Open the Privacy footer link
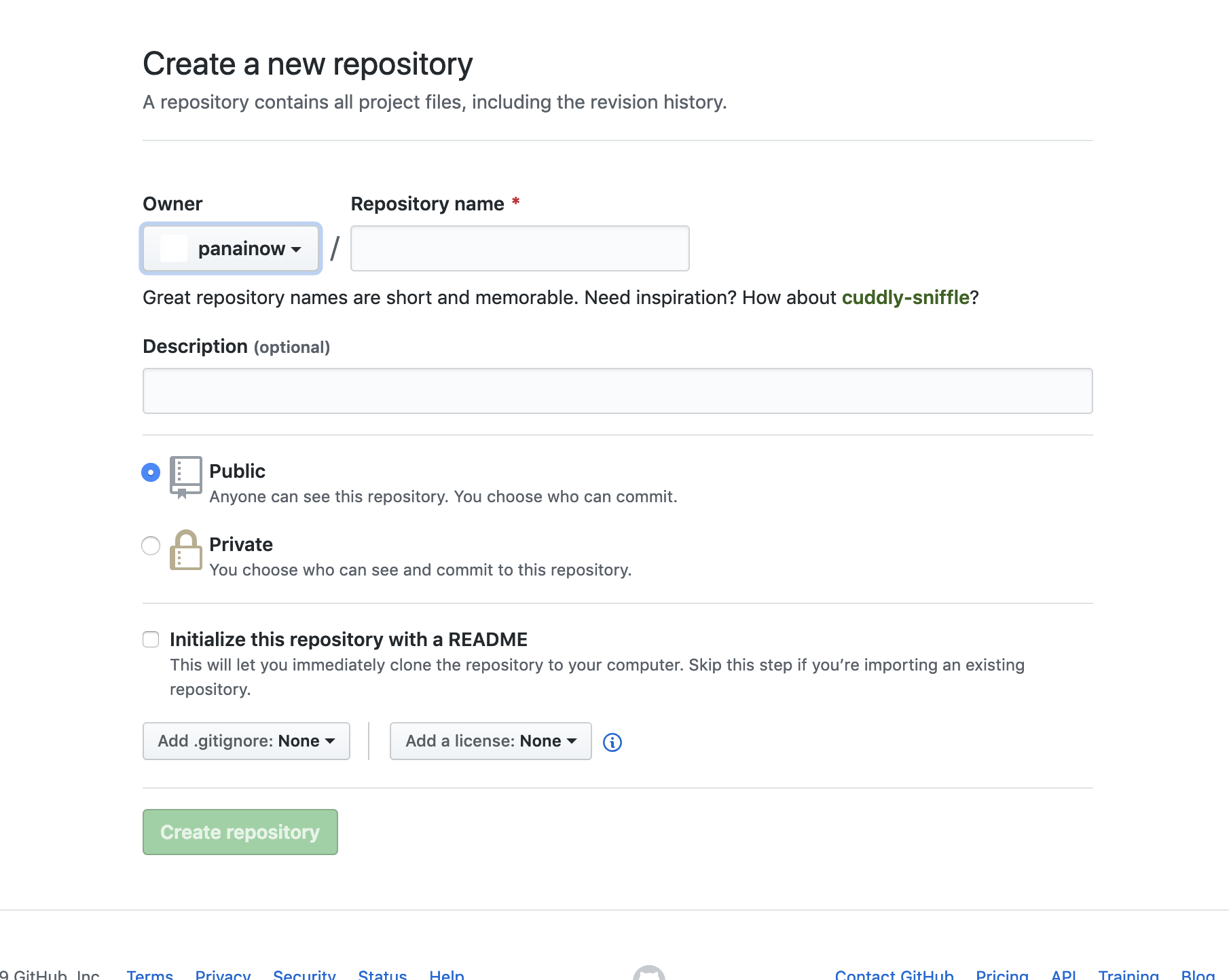 (x=223, y=975)
